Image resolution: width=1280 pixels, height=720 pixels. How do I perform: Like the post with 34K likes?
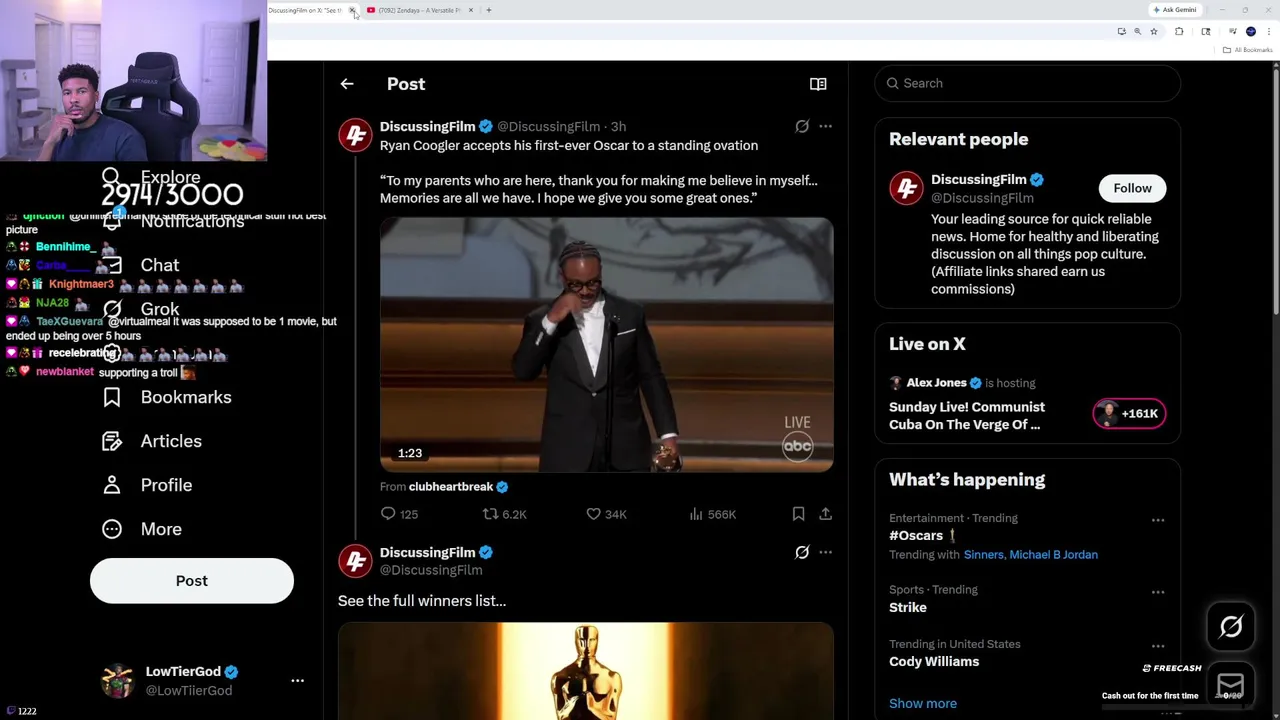pyautogui.click(x=606, y=514)
